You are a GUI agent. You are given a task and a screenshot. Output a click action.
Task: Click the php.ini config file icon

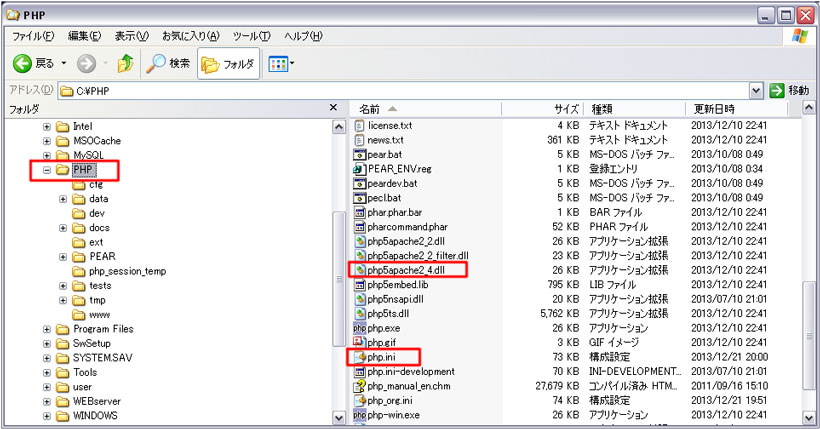[359, 357]
